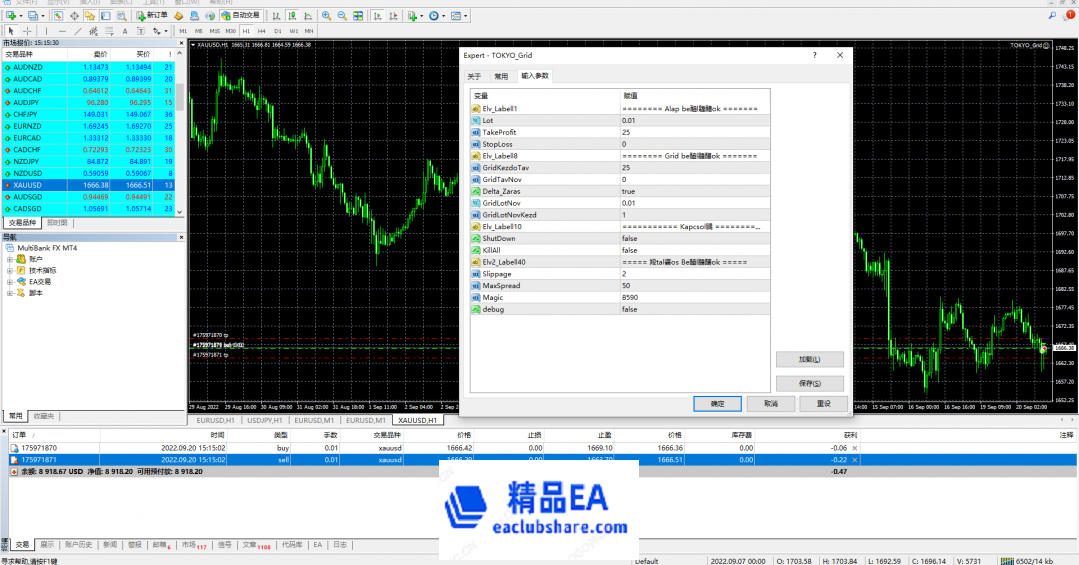Toggle the Navigator window star-folder icon
Screen dimensions: 1079x565
point(89,15)
